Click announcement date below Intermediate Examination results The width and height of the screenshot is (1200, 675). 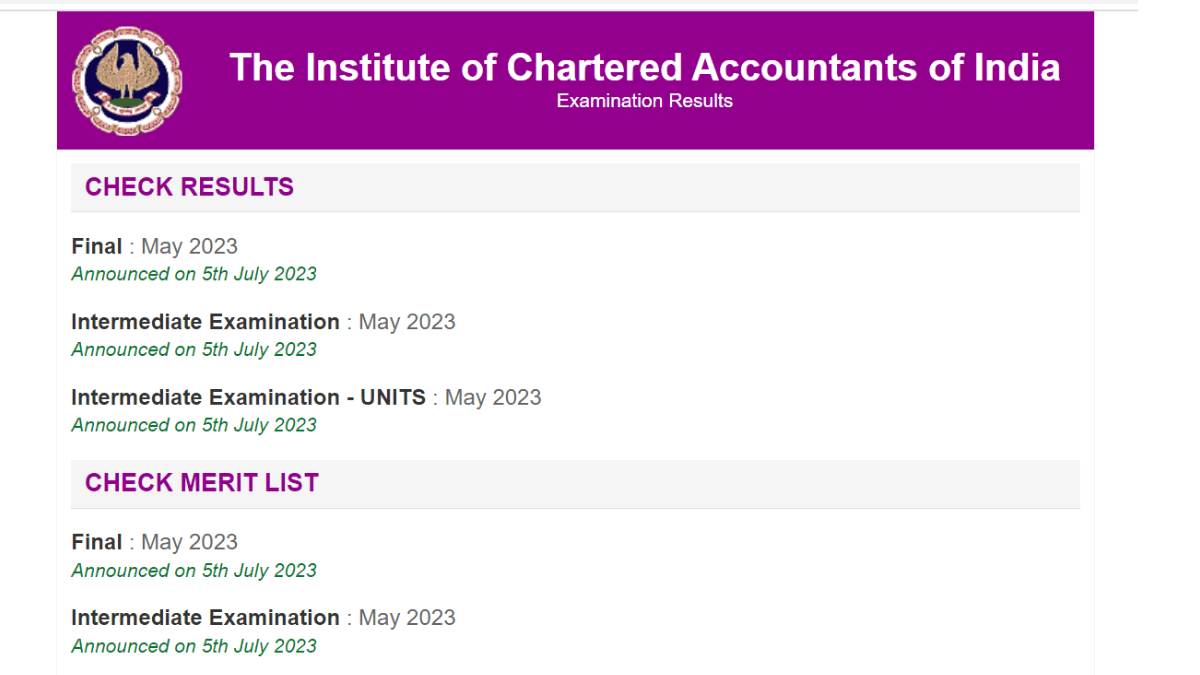click(x=194, y=350)
